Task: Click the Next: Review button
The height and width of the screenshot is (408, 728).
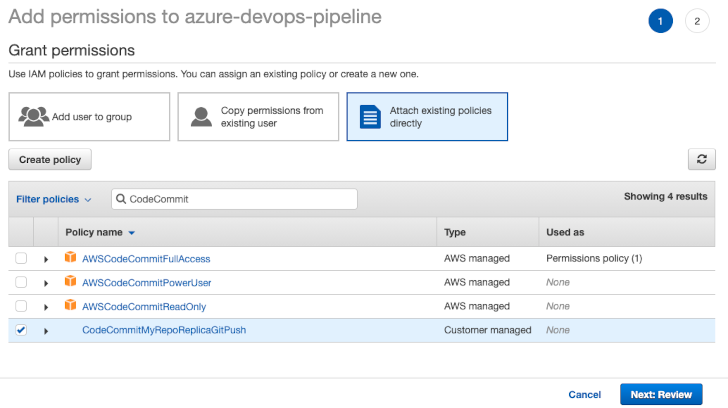Action: pos(661,394)
